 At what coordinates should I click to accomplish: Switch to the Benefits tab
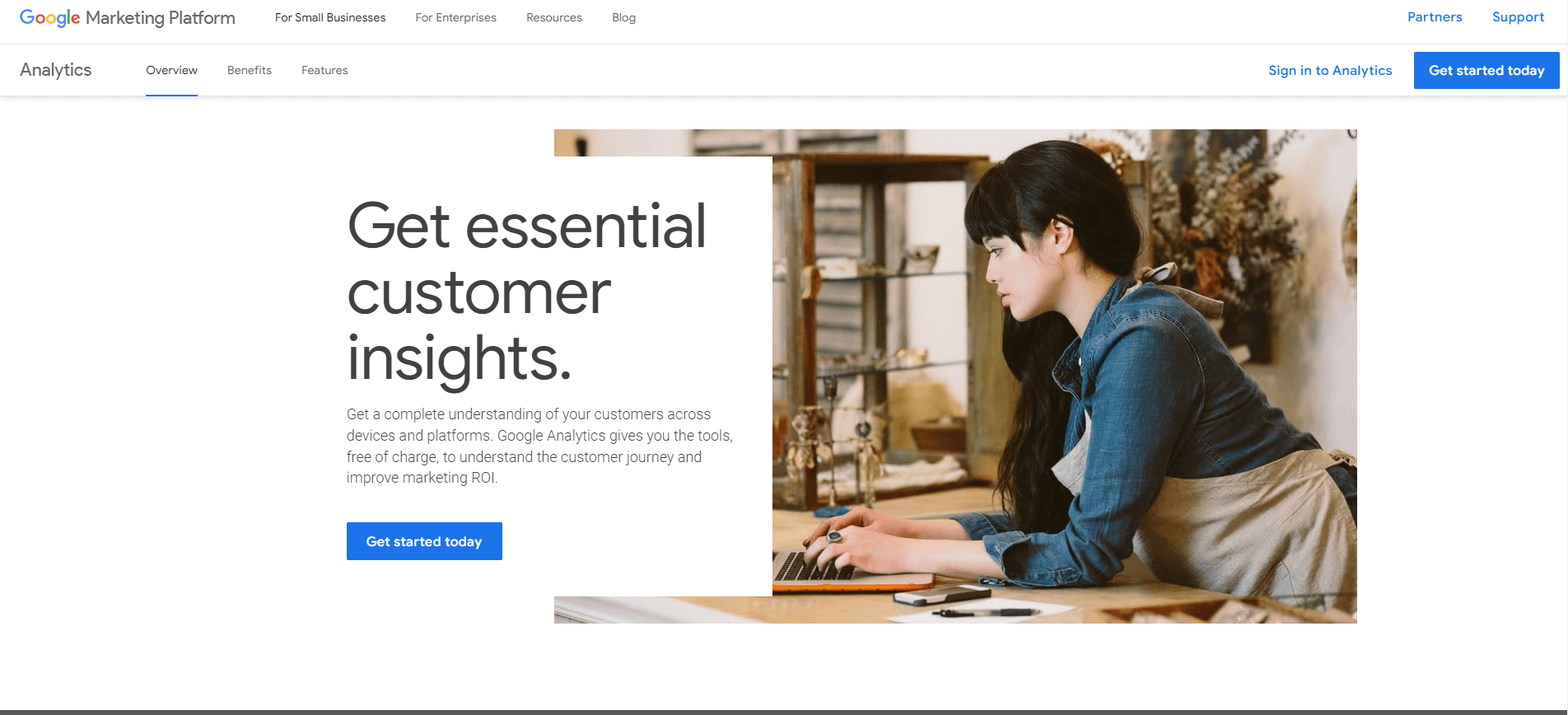coord(250,70)
